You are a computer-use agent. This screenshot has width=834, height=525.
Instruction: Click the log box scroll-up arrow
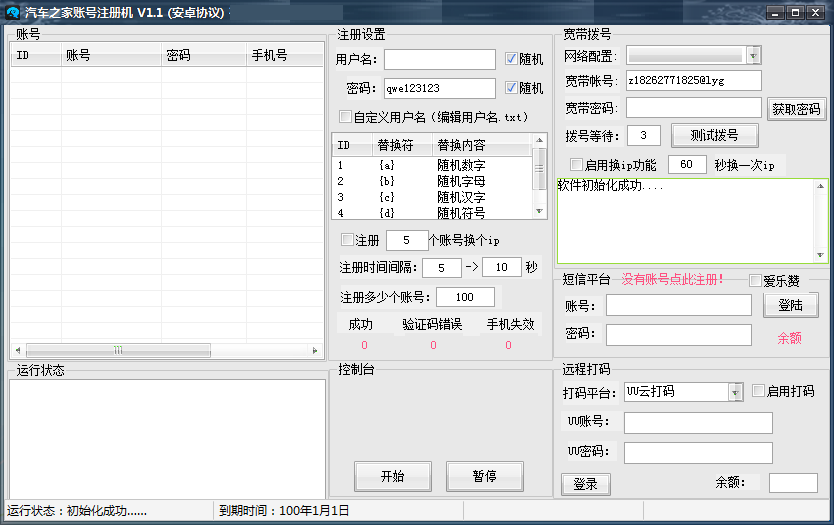click(820, 186)
